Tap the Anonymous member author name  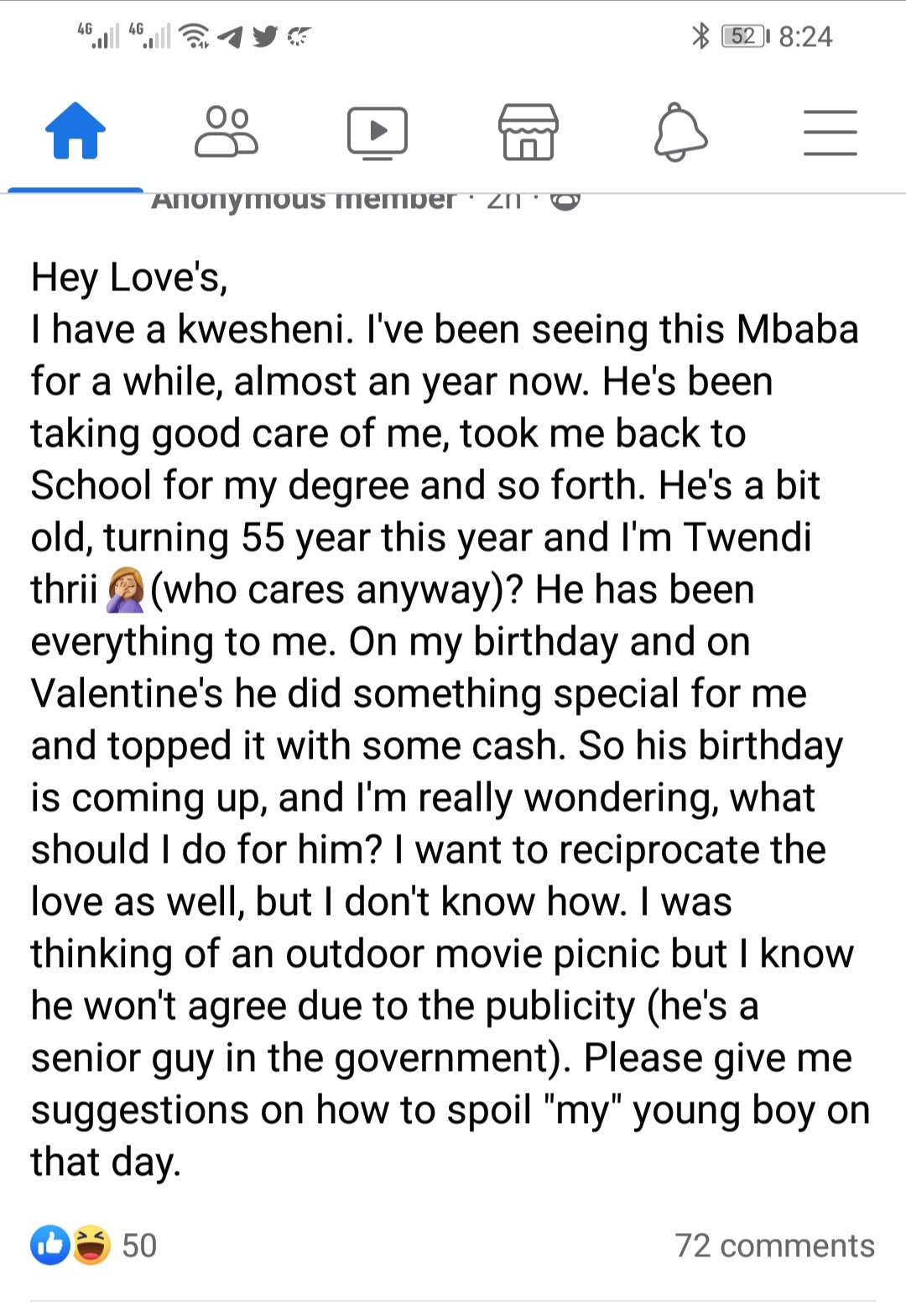[x=304, y=200]
